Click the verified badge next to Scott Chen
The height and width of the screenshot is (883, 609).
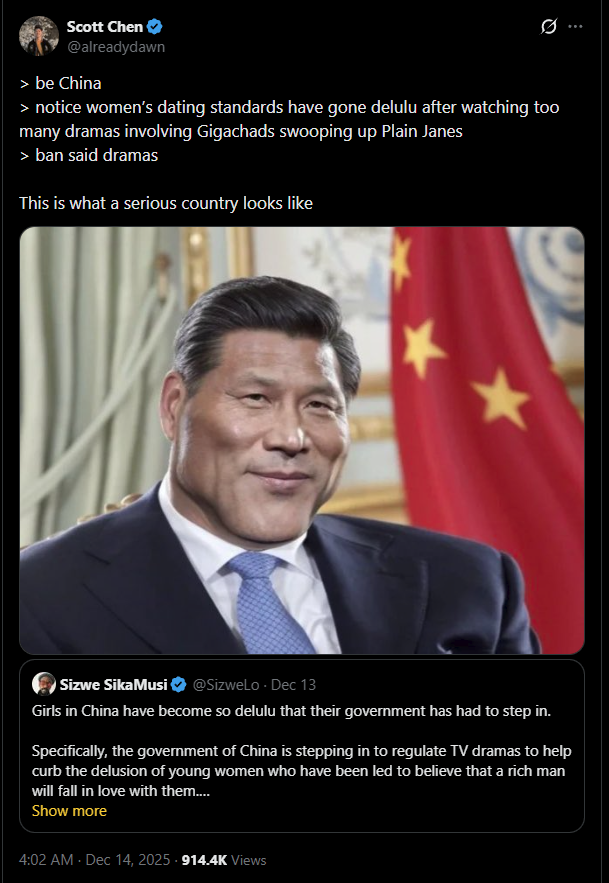point(155,26)
